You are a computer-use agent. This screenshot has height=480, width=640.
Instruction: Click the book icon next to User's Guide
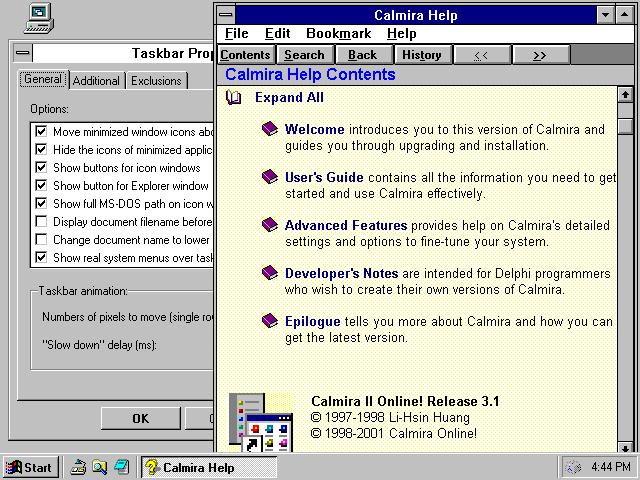coord(270,177)
